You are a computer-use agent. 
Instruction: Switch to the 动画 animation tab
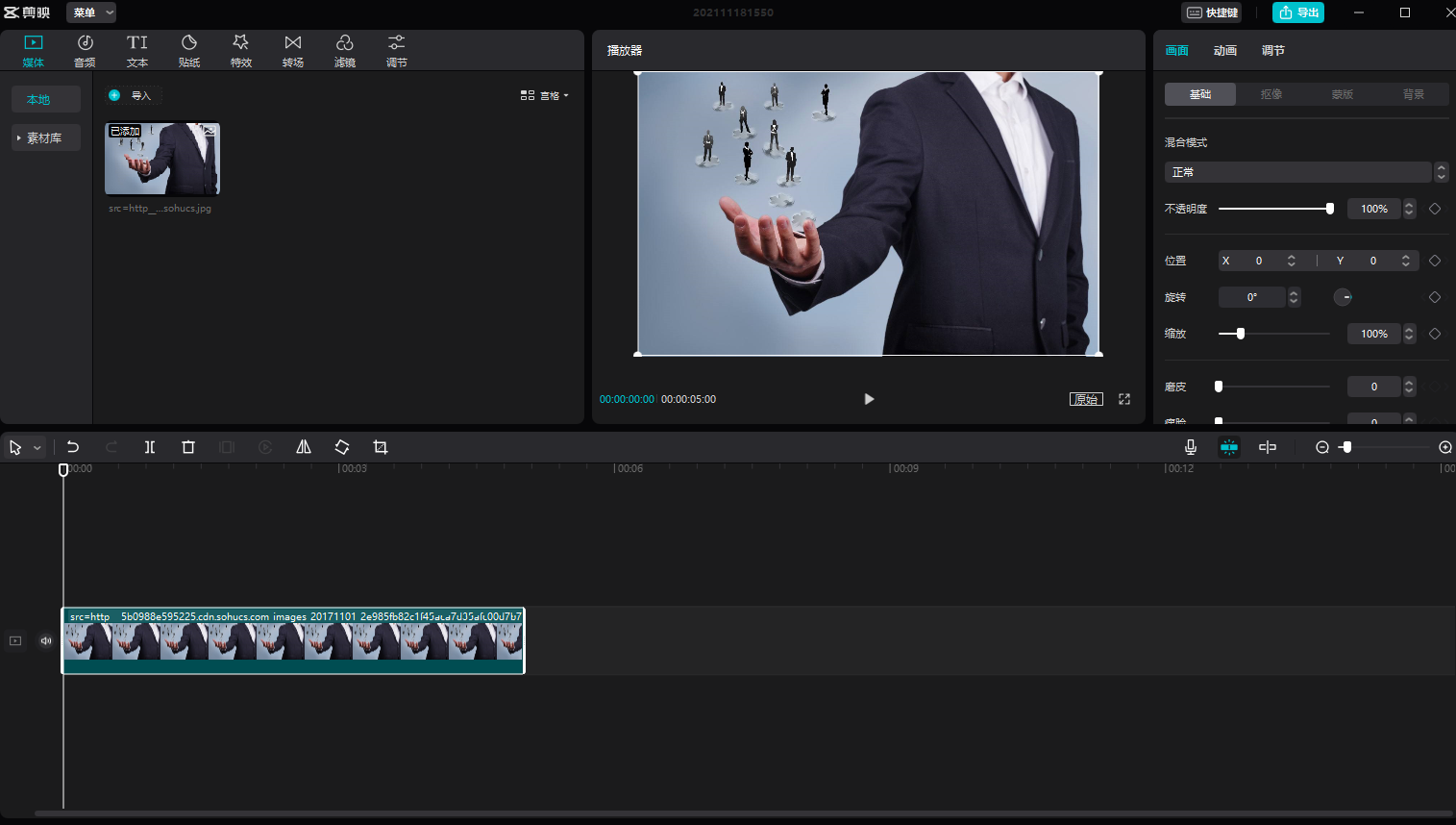pos(1225,51)
